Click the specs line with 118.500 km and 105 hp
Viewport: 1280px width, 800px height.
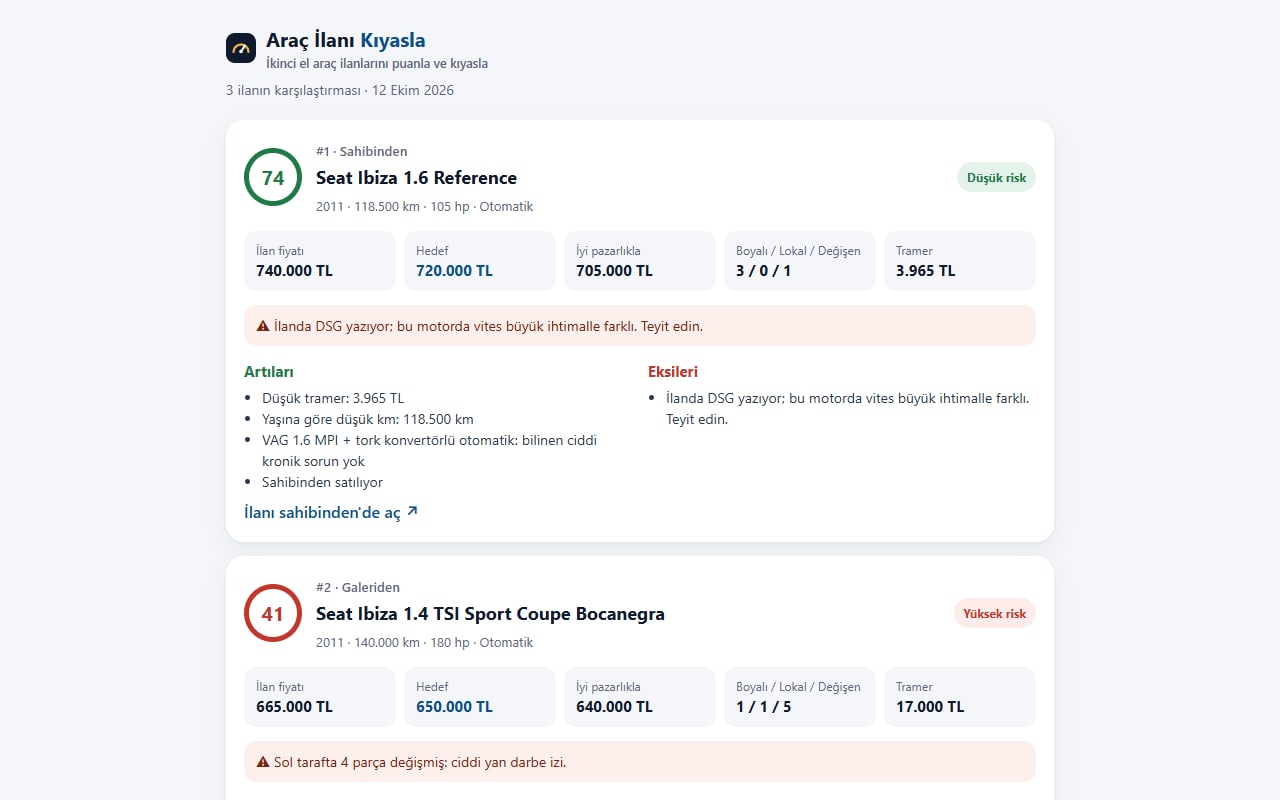424,207
